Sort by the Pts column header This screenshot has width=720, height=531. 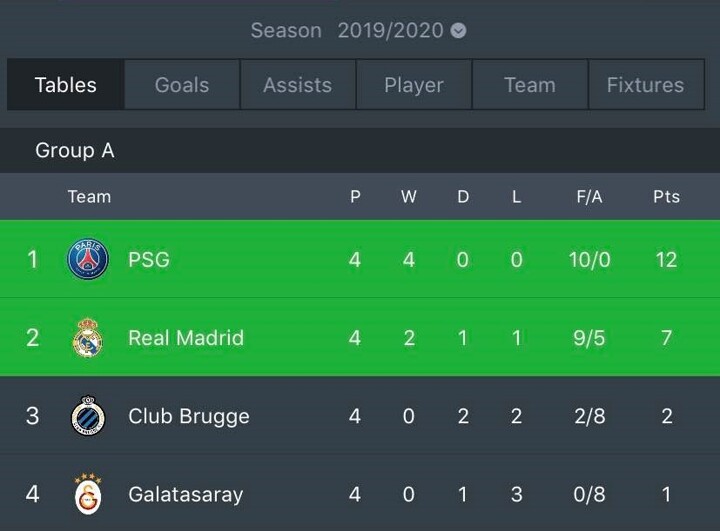coord(666,197)
